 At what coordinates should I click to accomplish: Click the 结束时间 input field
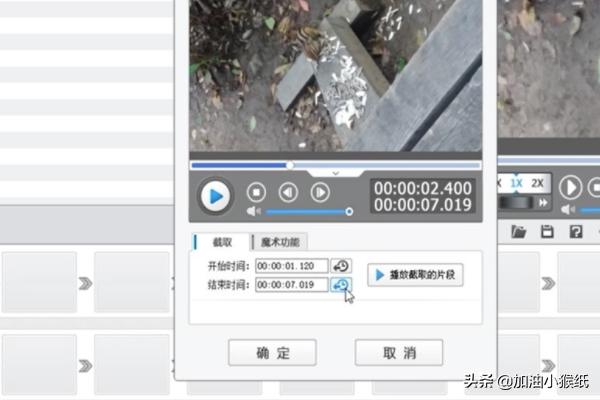(292, 285)
